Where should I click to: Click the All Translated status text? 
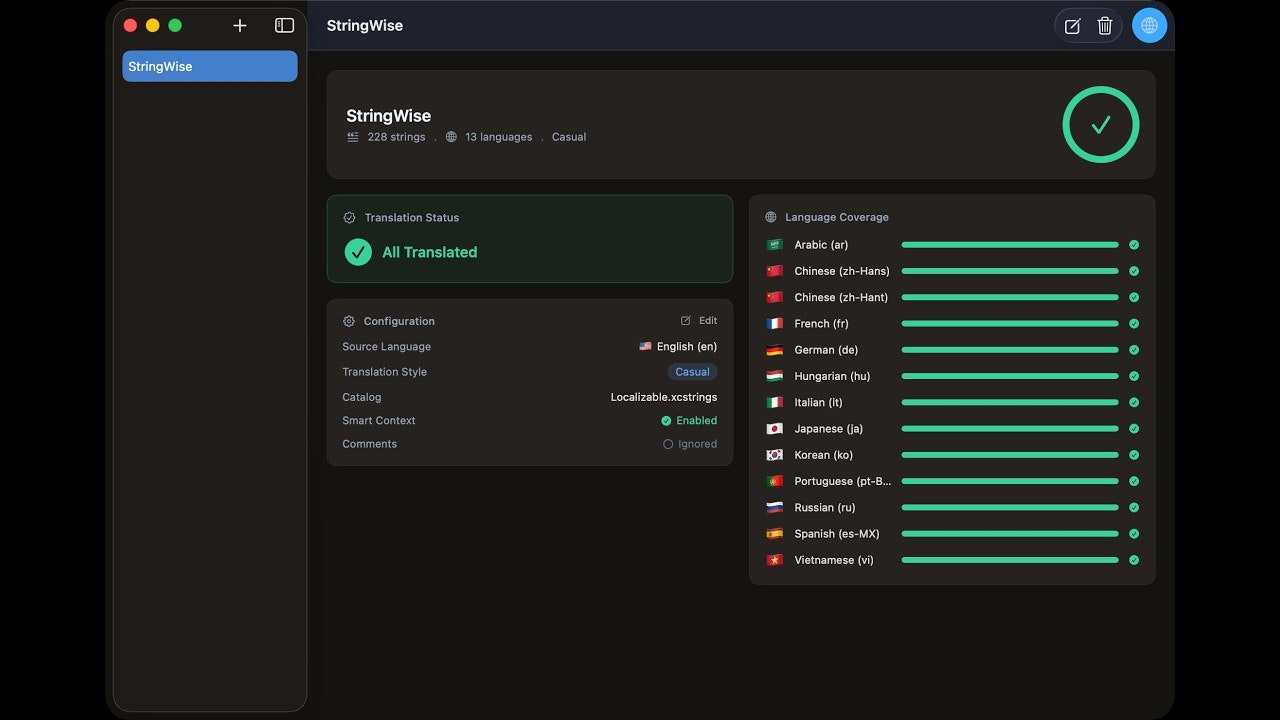point(430,252)
